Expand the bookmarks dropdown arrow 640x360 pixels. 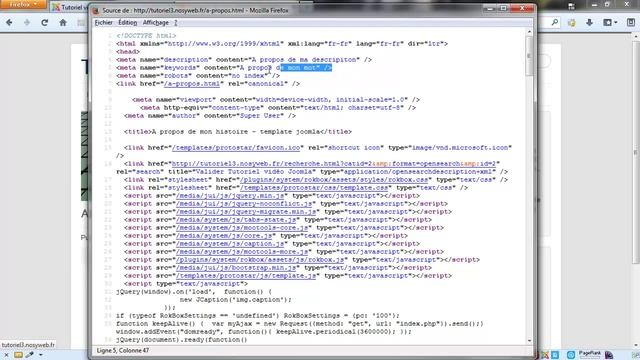coord(616,23)
